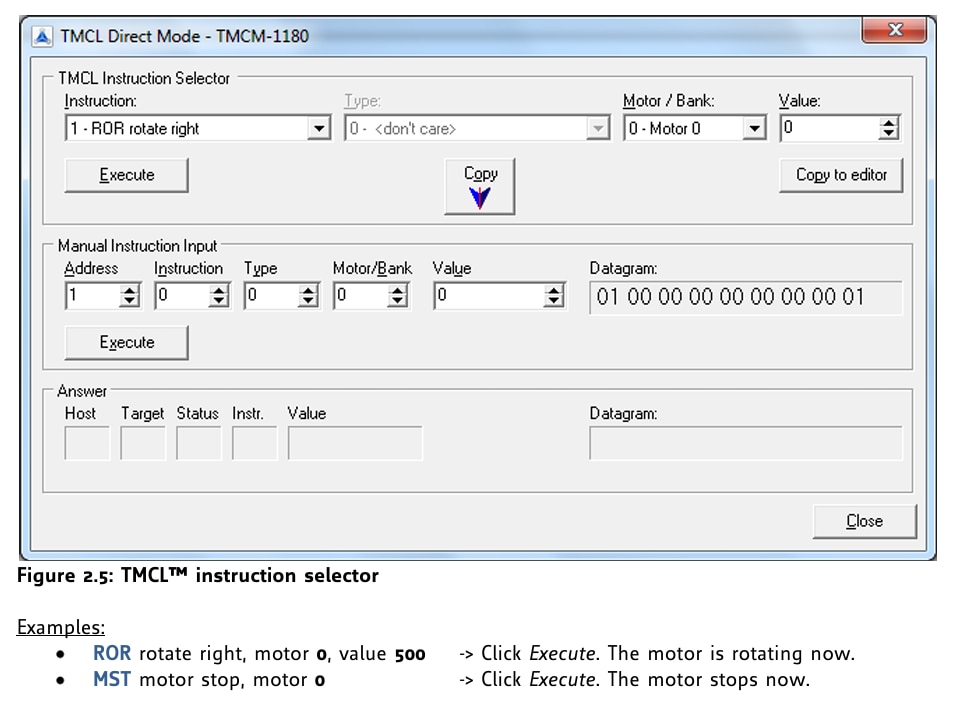Select the manual input Datagram field
This screenshot has width=958, height=702.
(745, 298)
